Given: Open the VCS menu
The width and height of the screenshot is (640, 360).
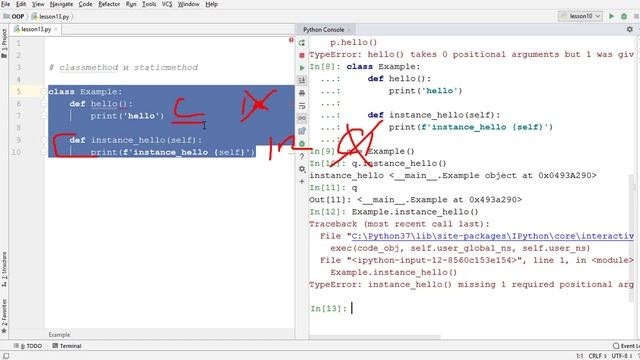Looking at the screenshot, I should pos(167,4).
